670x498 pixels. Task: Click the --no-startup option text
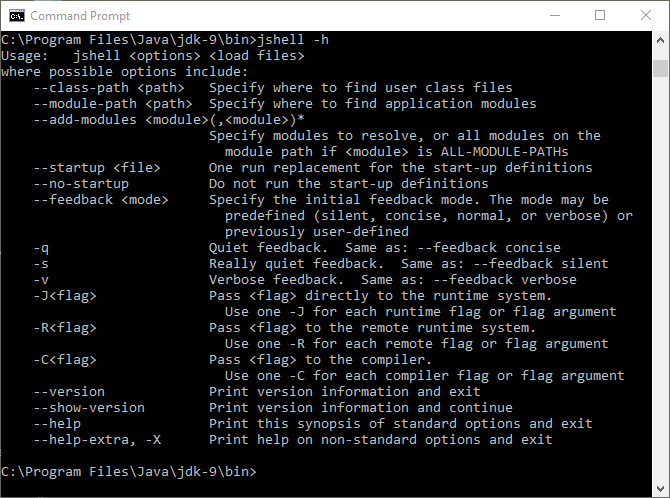[x=80, y=184]
